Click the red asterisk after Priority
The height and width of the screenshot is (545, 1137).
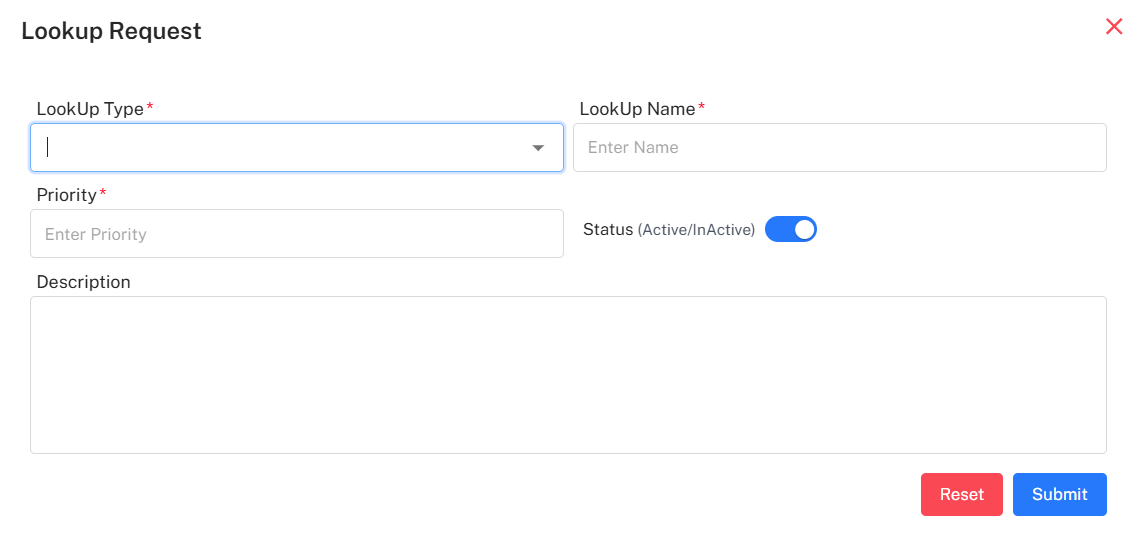point(102,193)
